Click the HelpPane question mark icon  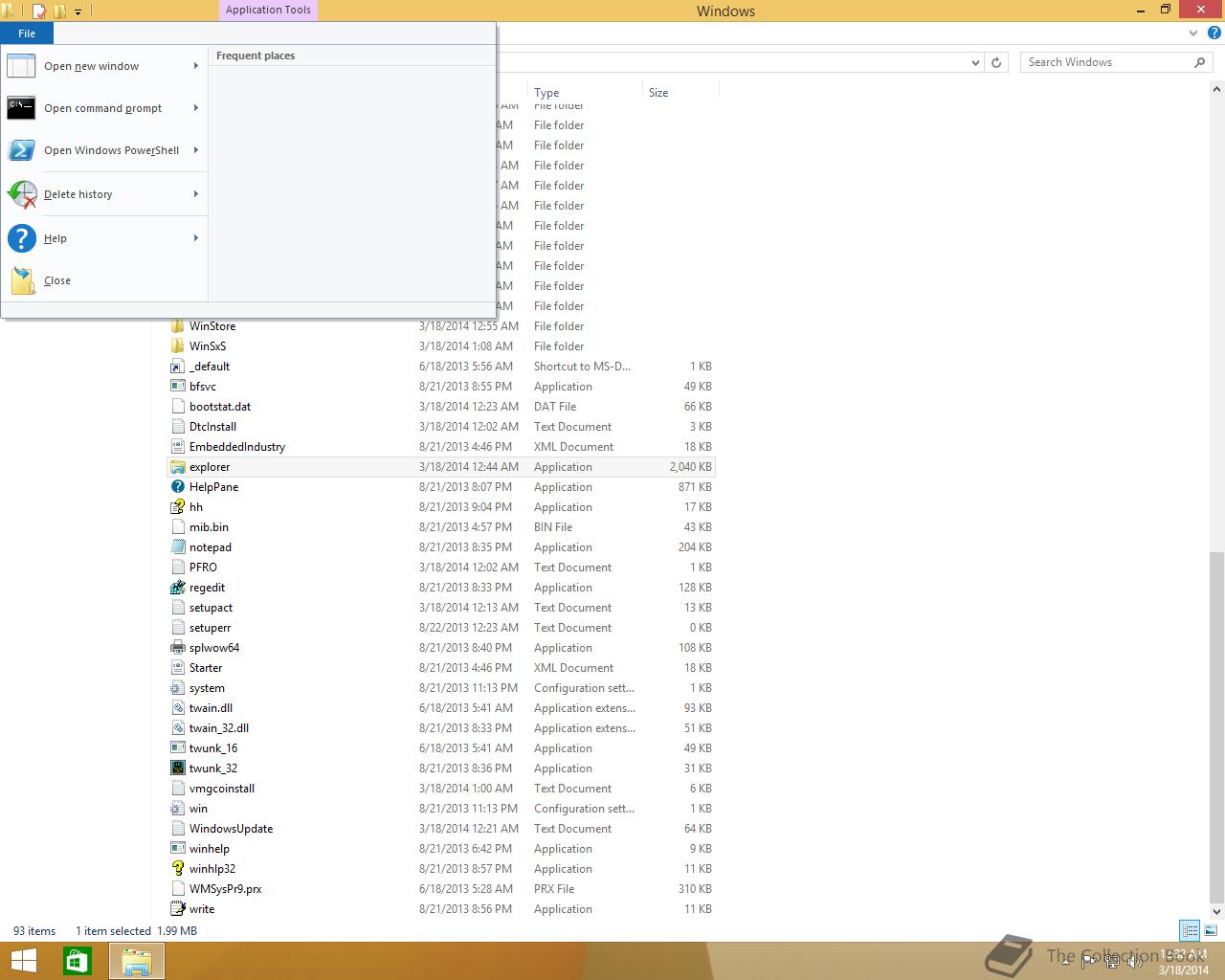(x=177, y=487)
